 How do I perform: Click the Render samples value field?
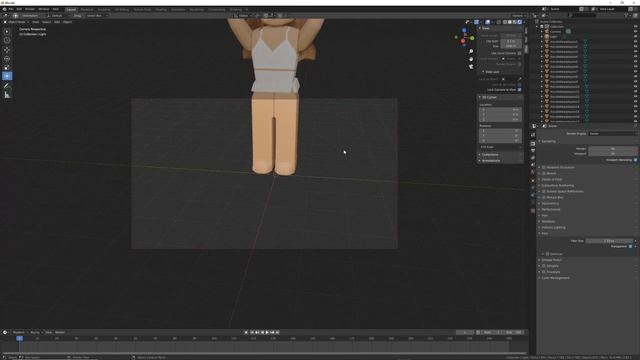[613, 149]
